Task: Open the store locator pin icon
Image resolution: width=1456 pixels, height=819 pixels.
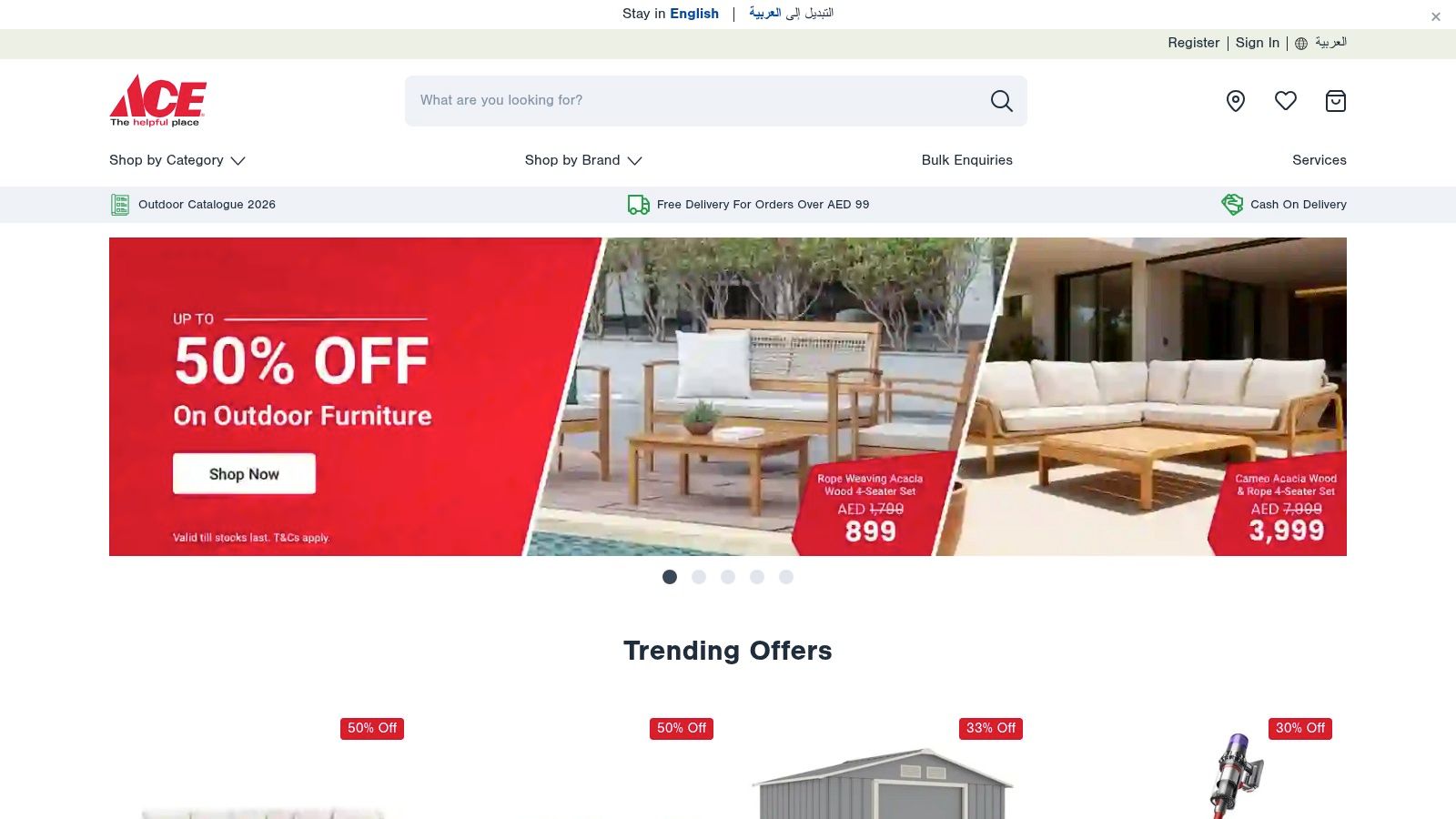Action: point(1235,101)
